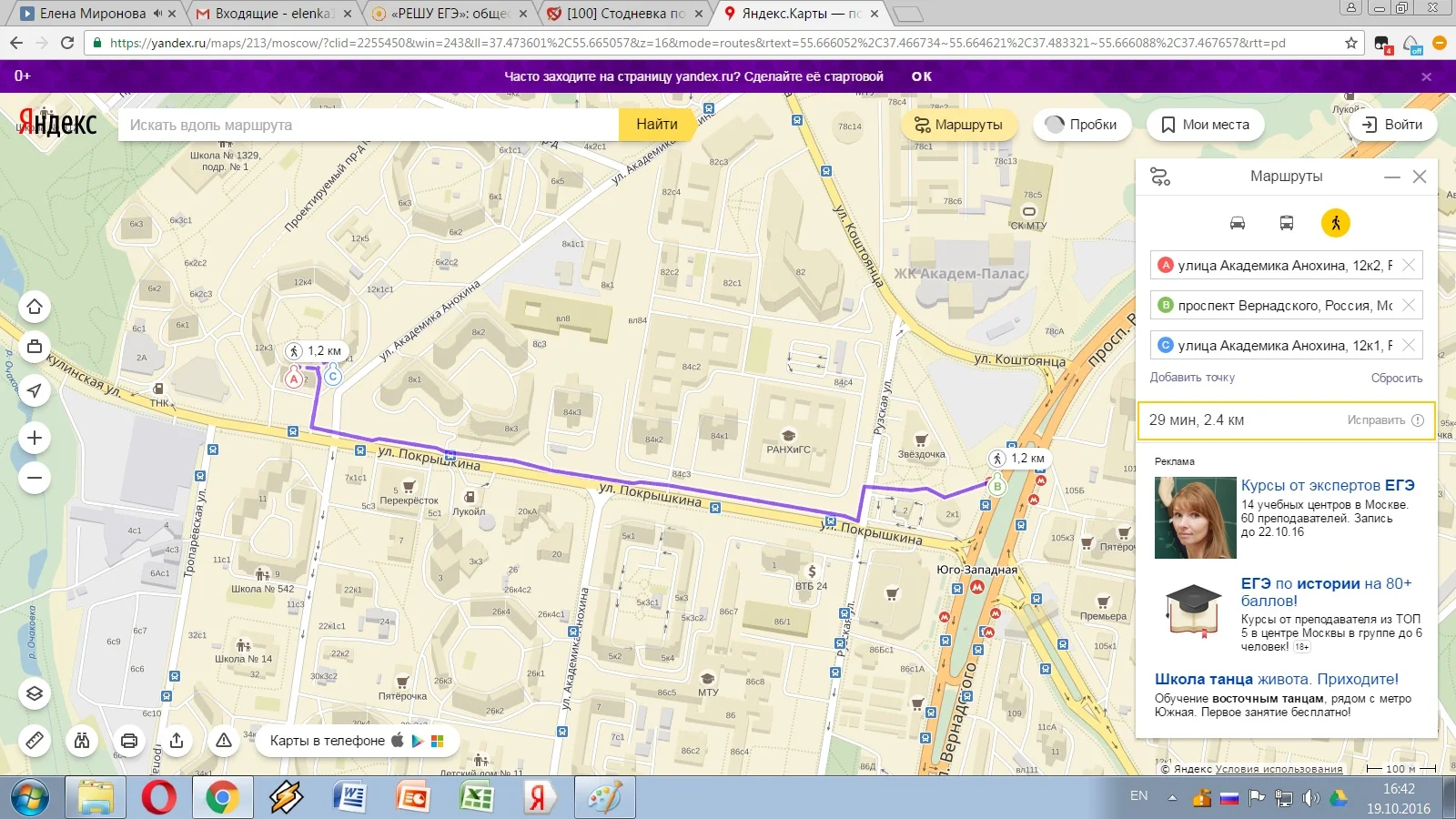Confirm the start page banner with OK

coord(922,76)
